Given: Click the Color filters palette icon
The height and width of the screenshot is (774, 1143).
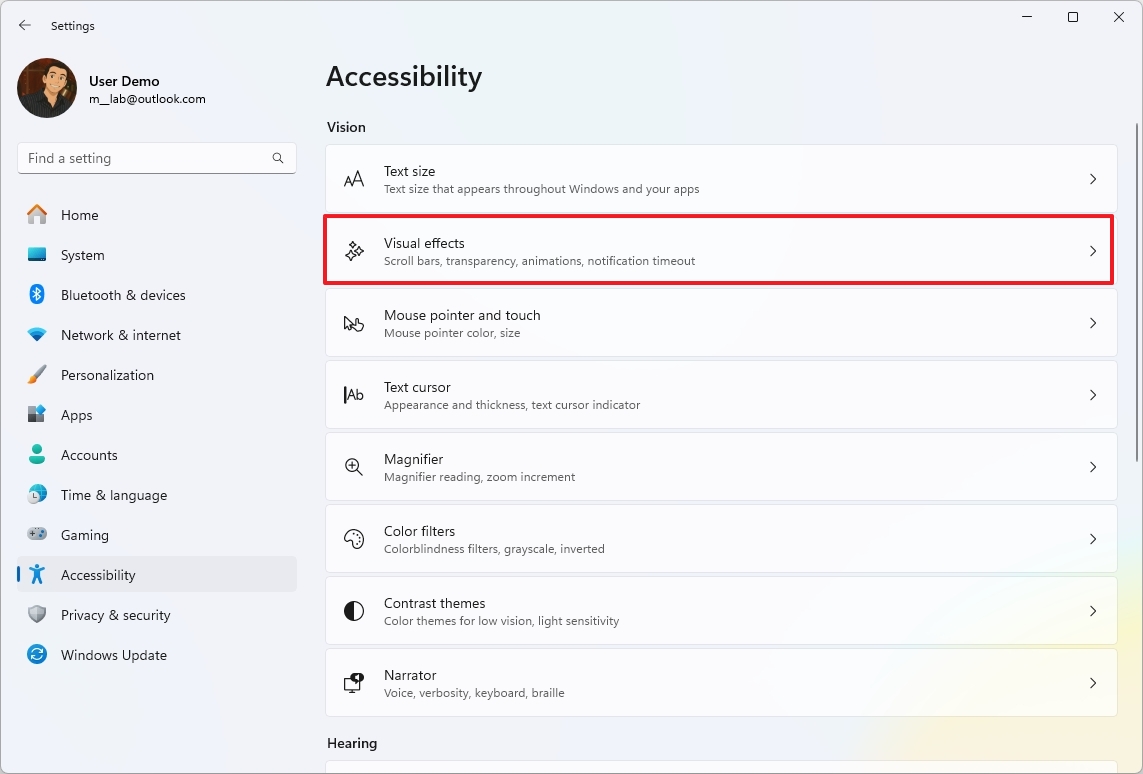Looking at the screenshot, I should [x=354, y=539].
